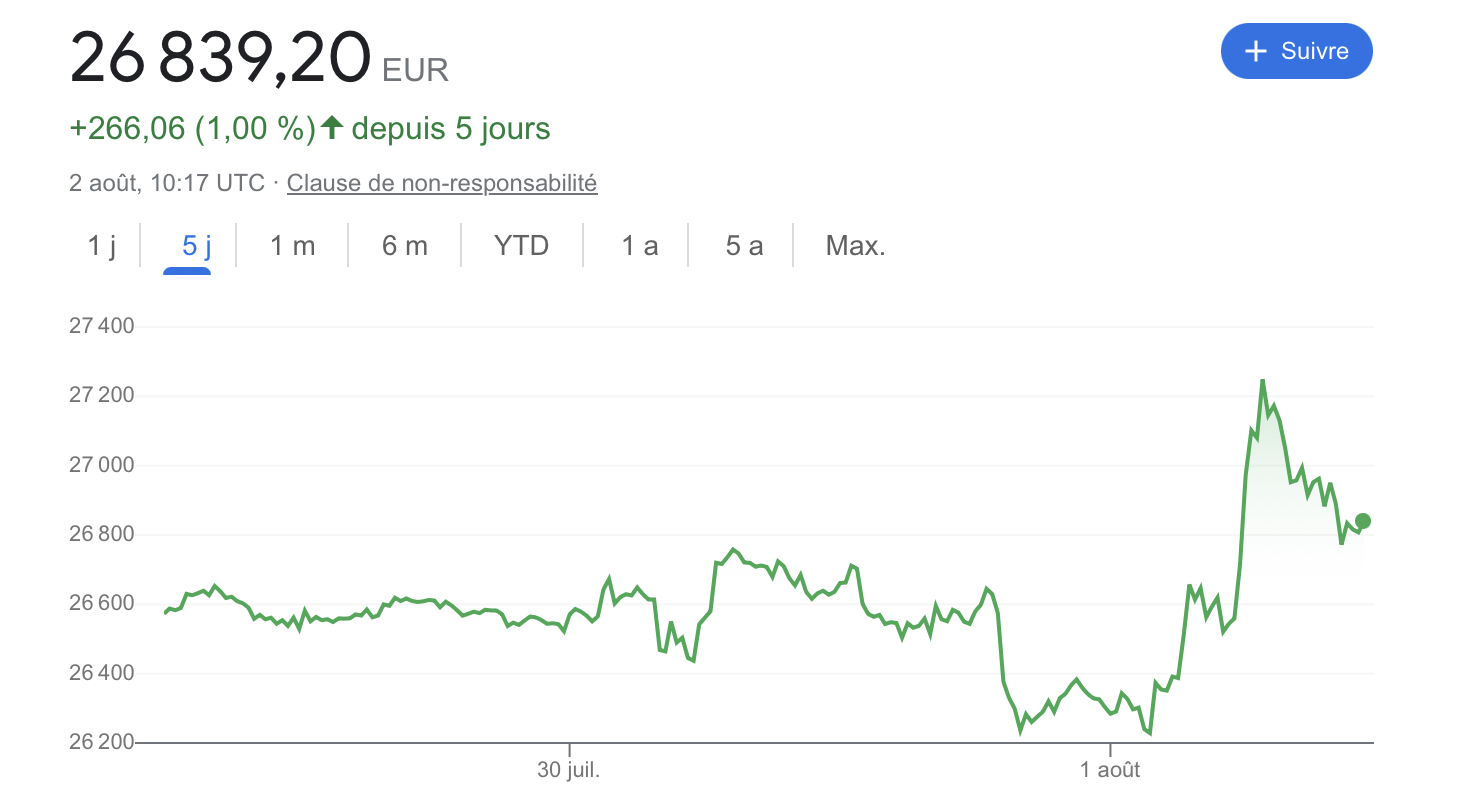Click the 30 juil. axis marker

coord(569,770)
